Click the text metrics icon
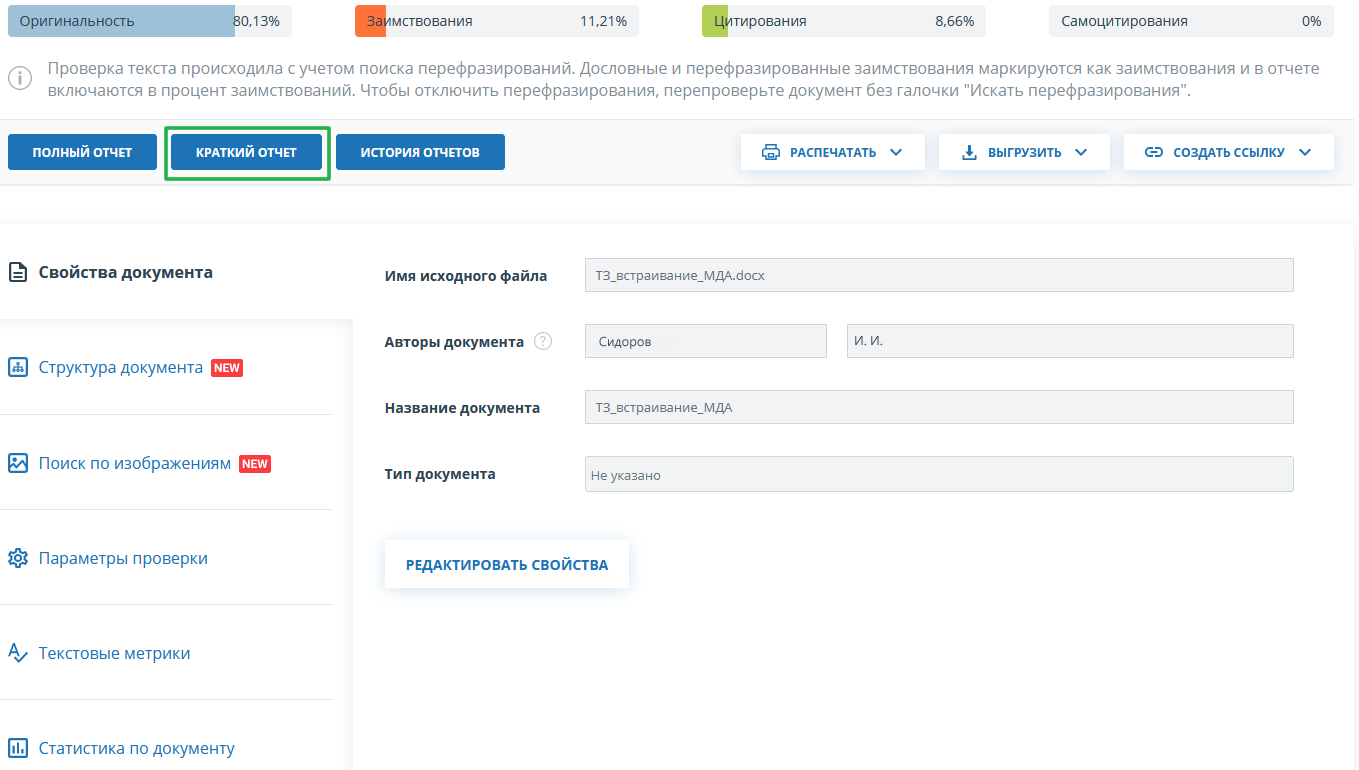Viewport: 1359px width, 770px height. 17,653
